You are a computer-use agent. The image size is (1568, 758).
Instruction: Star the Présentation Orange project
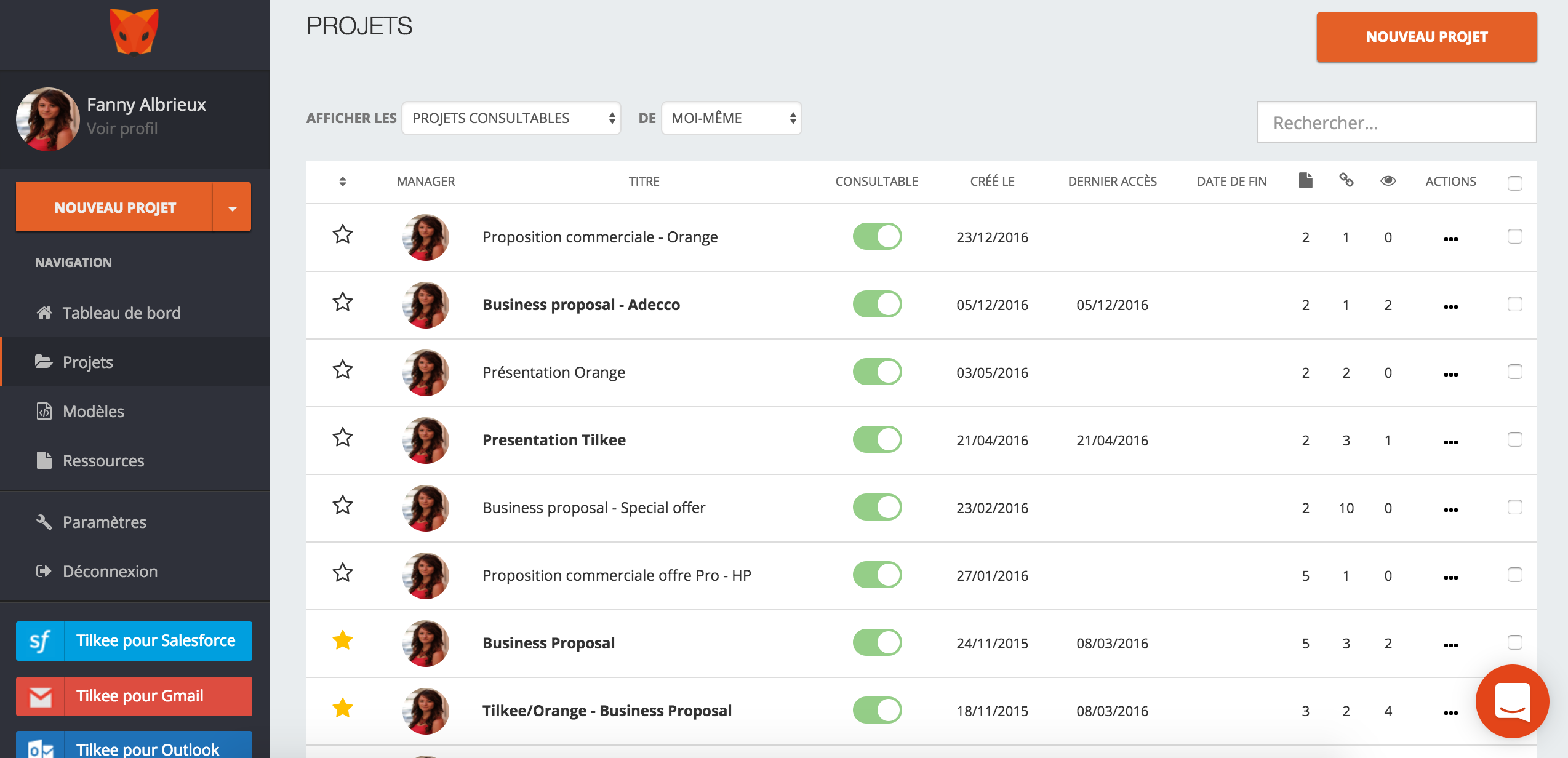[x=343, y=370]
